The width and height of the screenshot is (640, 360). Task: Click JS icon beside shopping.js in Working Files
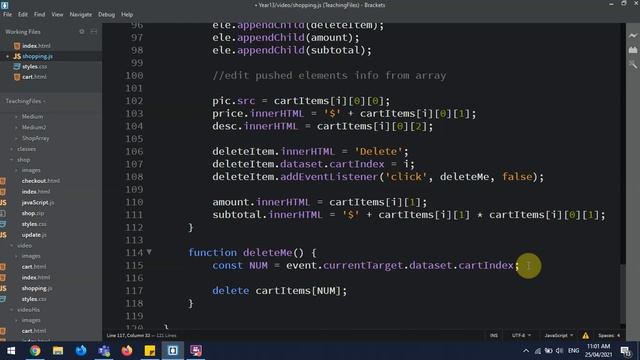coord(17,56)
